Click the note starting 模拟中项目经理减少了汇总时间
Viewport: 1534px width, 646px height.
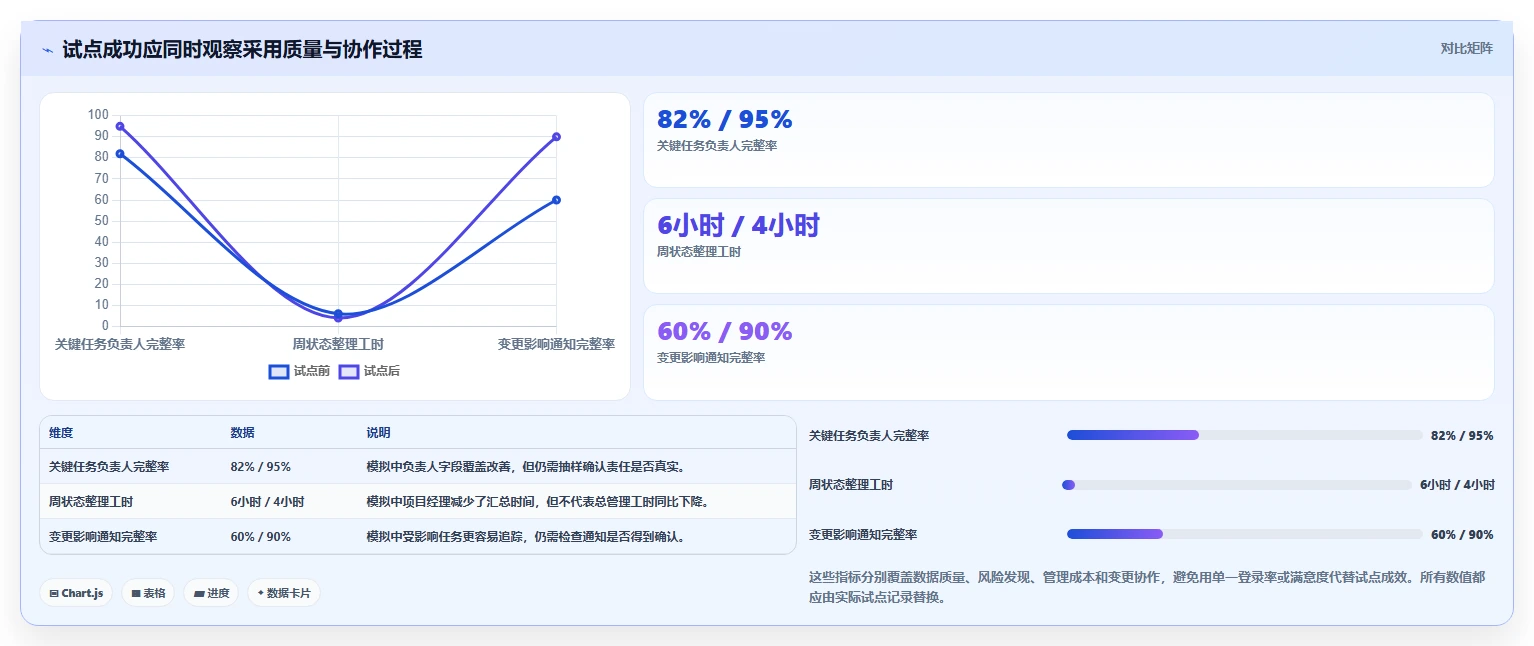tap(537, 502)
